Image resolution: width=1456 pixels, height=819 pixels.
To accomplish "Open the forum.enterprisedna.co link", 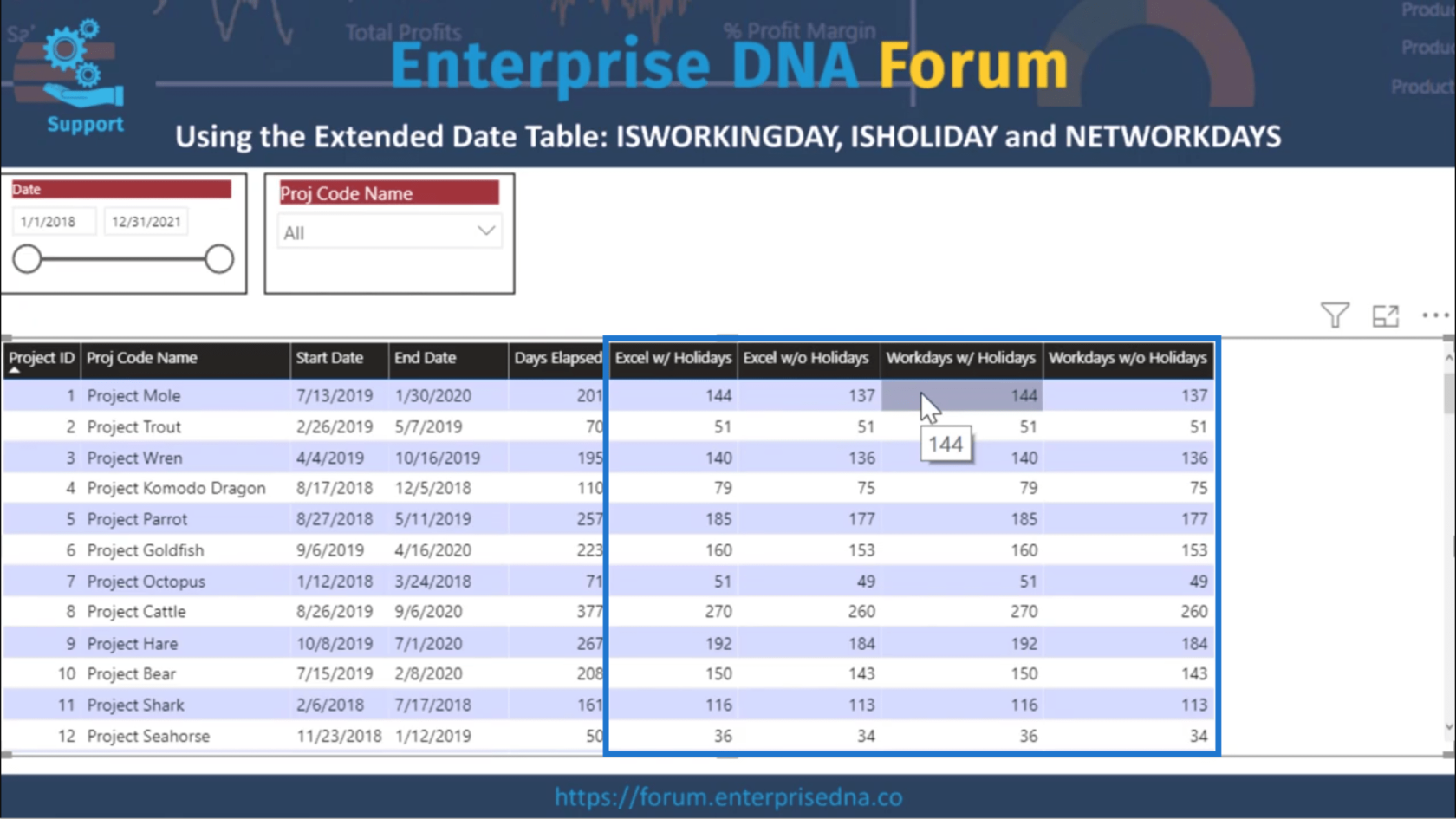I will point(728,797).
